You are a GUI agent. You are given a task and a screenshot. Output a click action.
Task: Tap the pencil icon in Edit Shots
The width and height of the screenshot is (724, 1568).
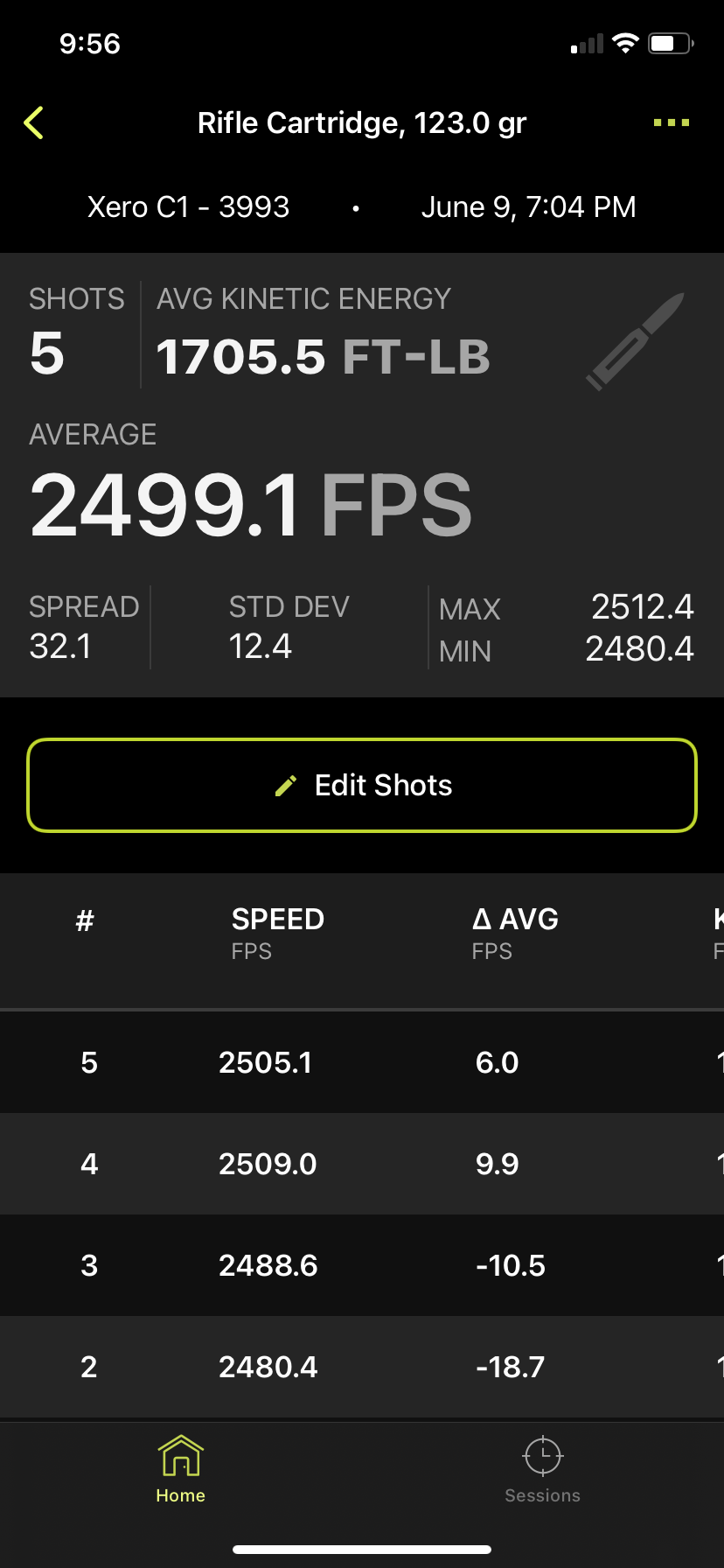pyautogui.click(x=286, y=786)
